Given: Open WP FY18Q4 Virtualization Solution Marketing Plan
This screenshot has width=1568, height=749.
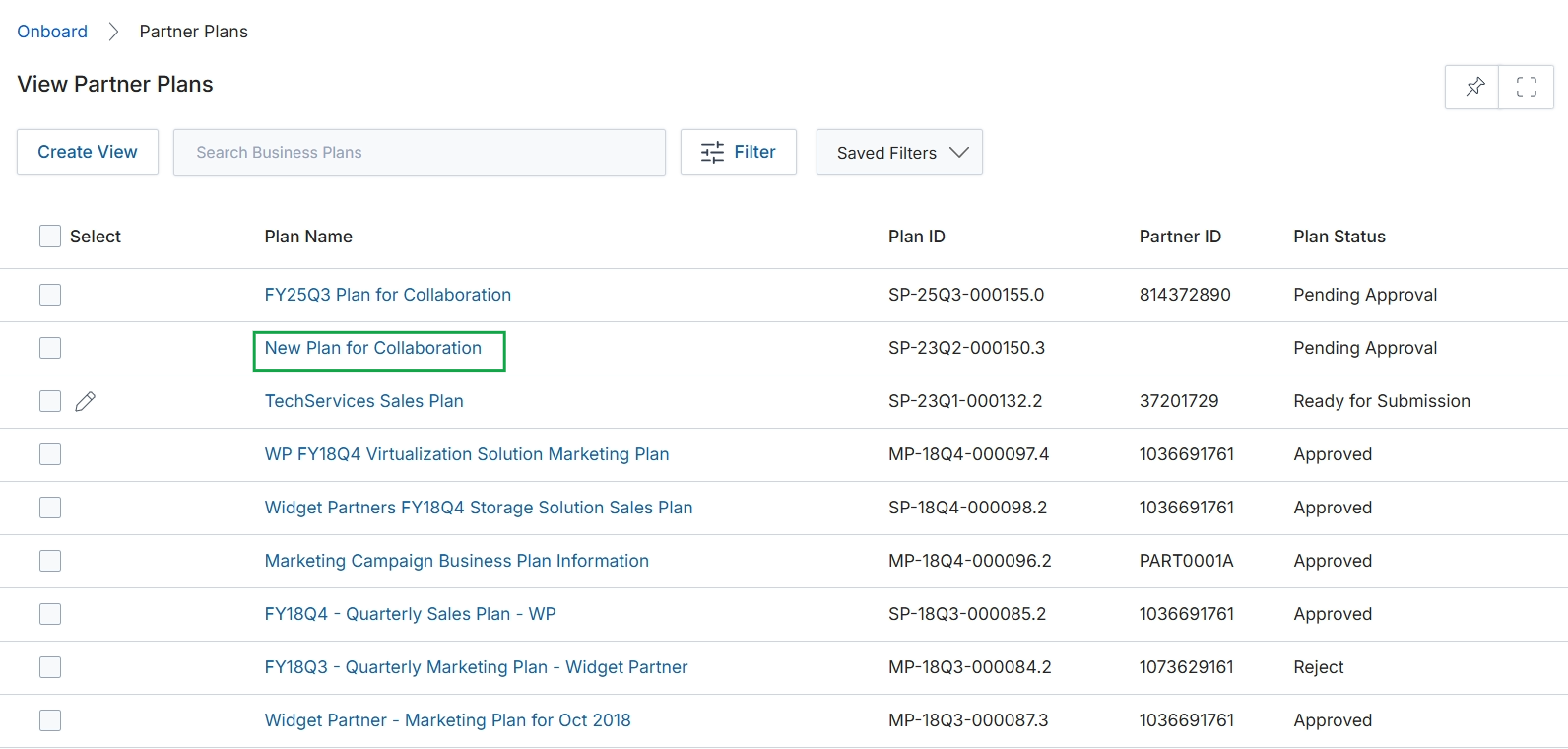Looking at the screenshot, I should pyautogui.click(x=467, y=454).
